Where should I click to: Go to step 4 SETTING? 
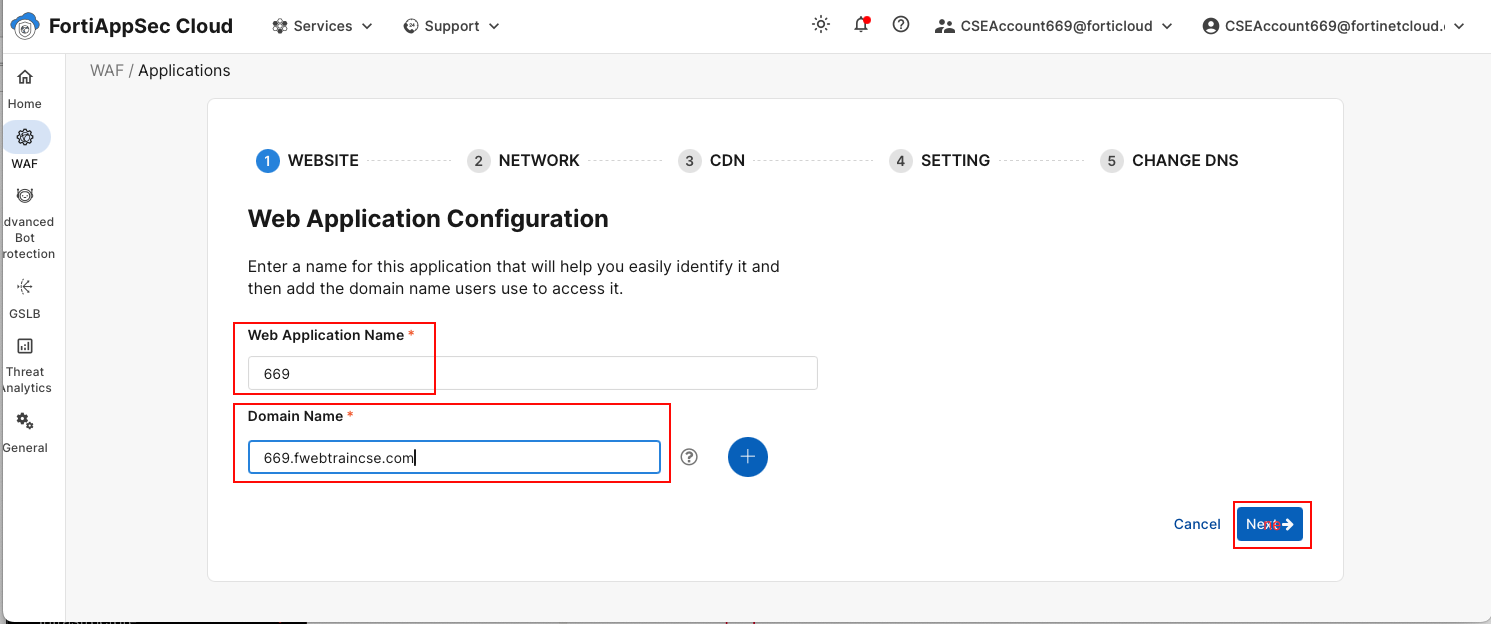point(939,160)
